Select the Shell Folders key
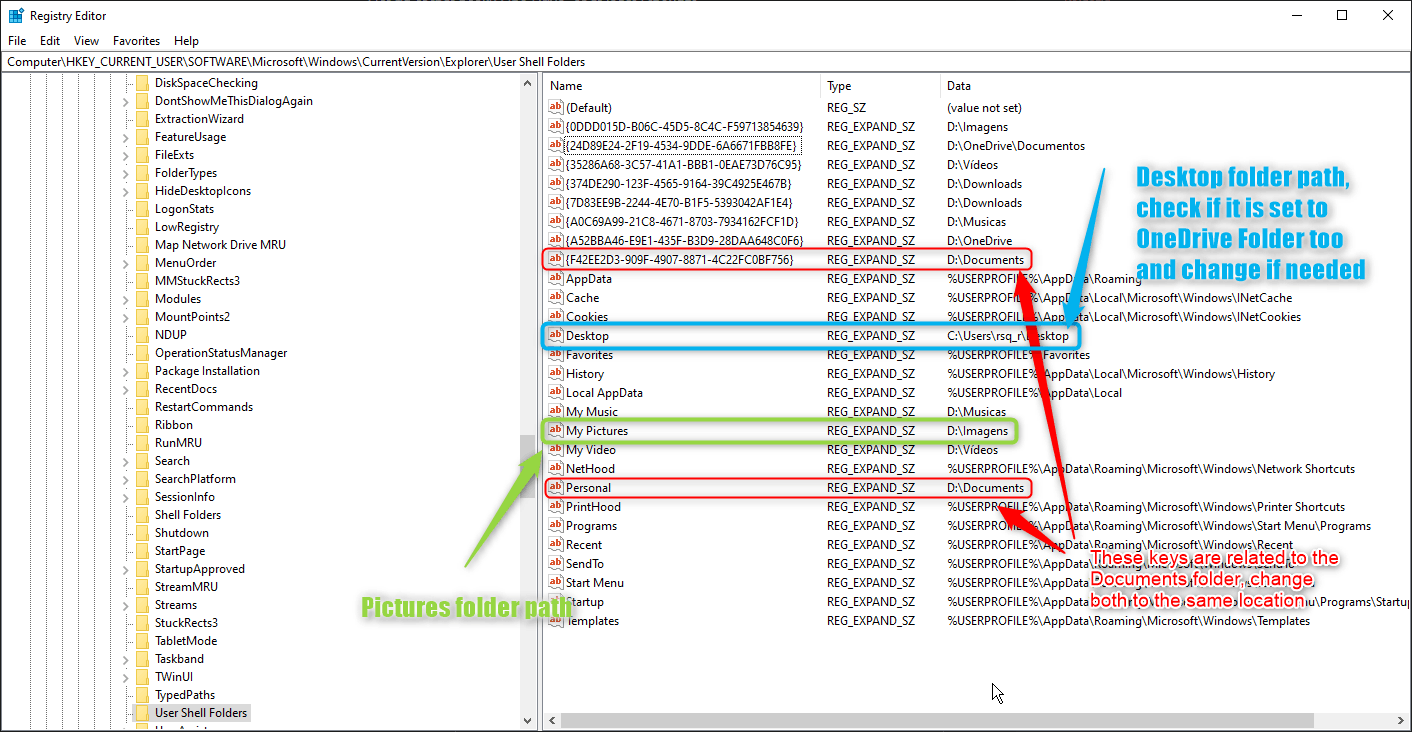Viewport: 1412px width, 732px height. pos(188,515)
